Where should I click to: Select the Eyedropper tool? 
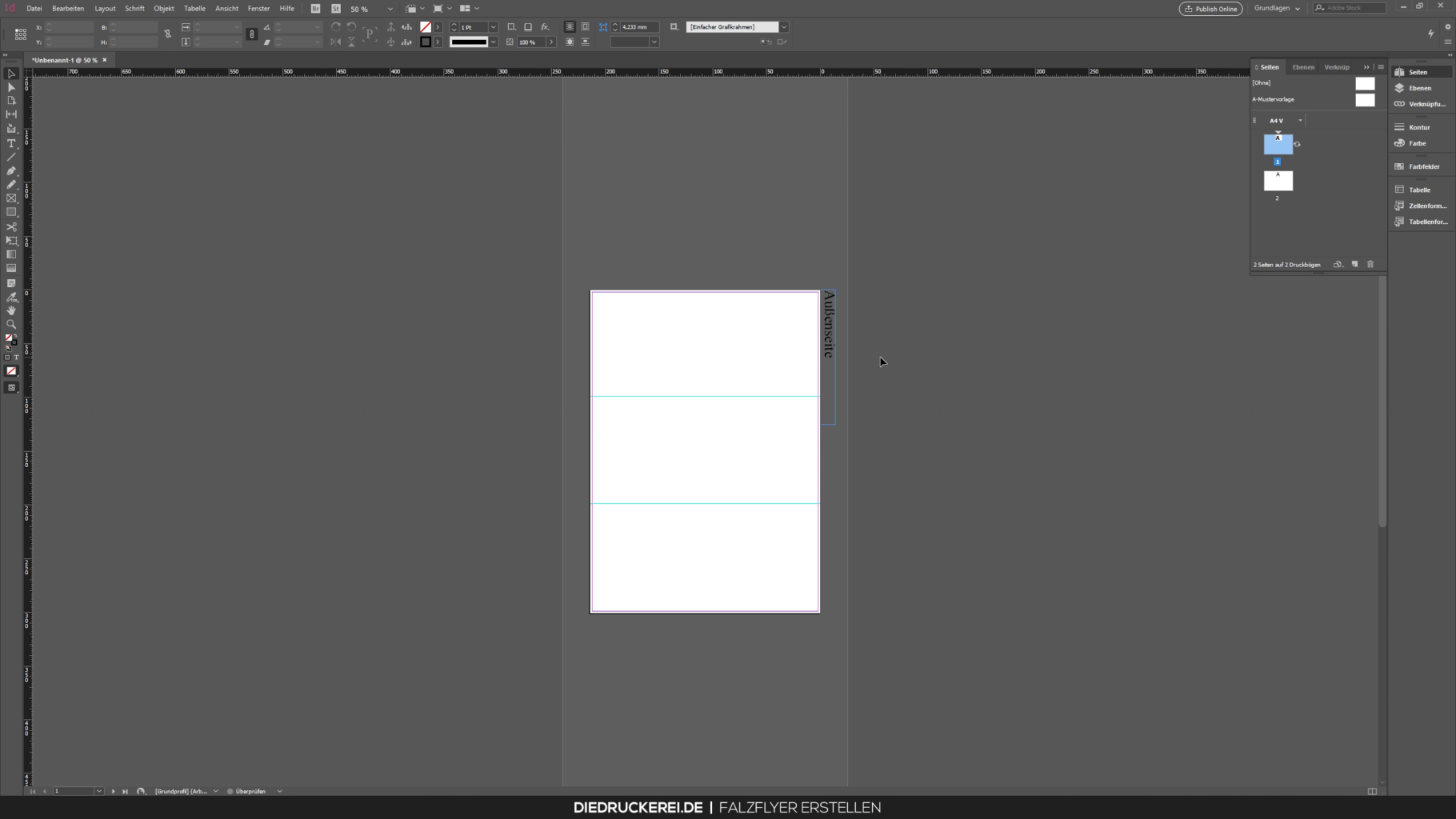coord(11,297)
